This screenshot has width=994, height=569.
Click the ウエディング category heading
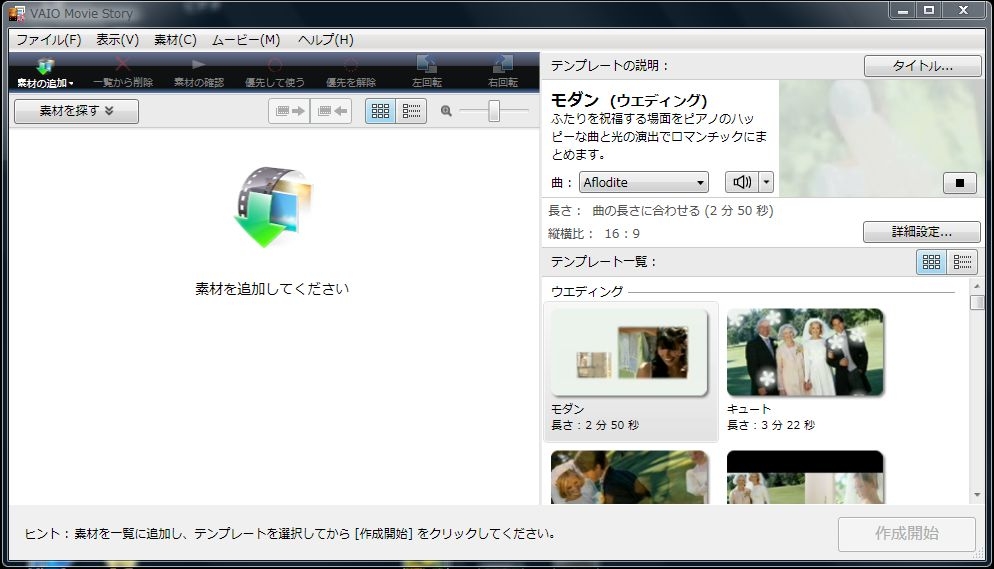point(587,291)
